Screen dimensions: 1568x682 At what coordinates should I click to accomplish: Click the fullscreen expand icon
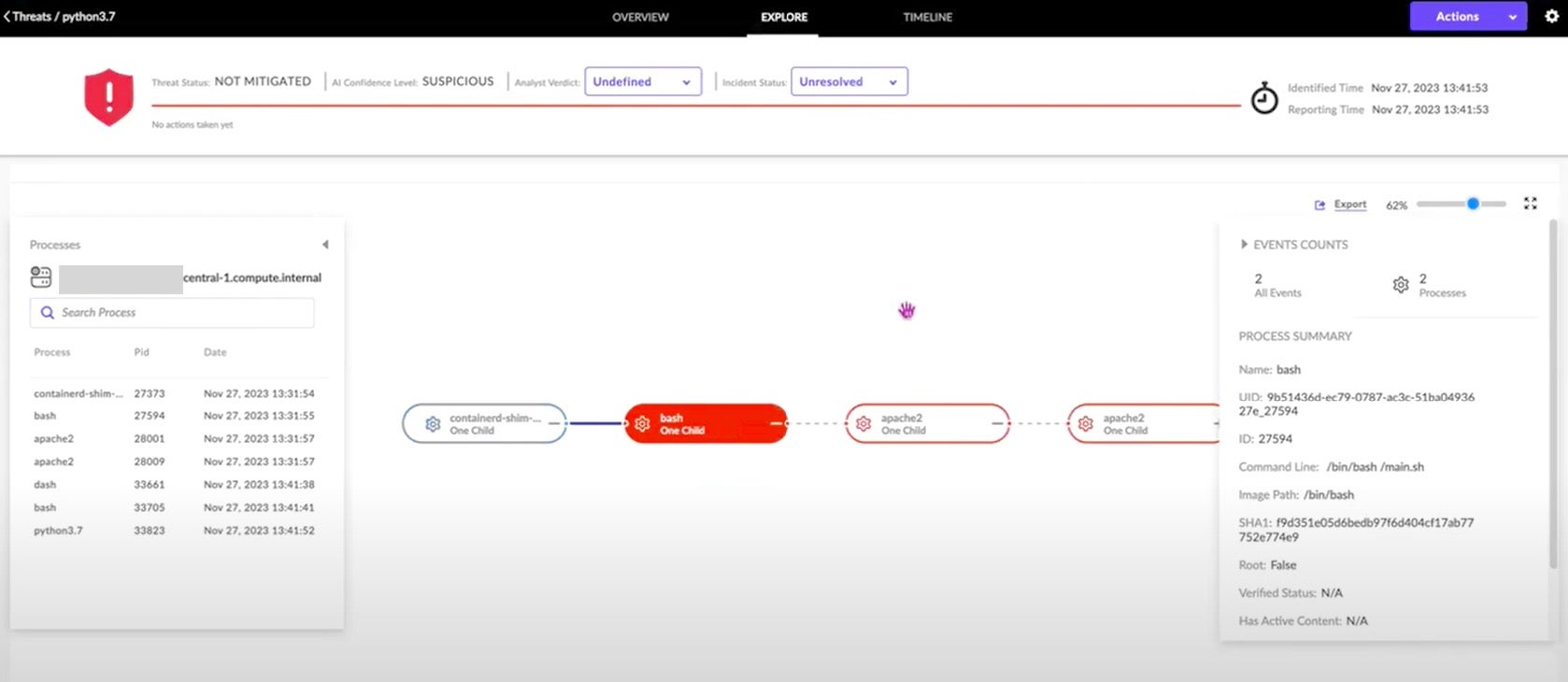[x=1530, y=204]
